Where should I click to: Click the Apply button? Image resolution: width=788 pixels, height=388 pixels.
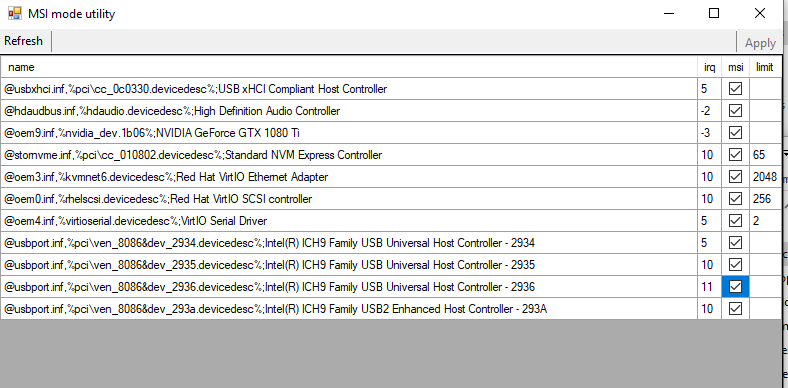[760, 43]
